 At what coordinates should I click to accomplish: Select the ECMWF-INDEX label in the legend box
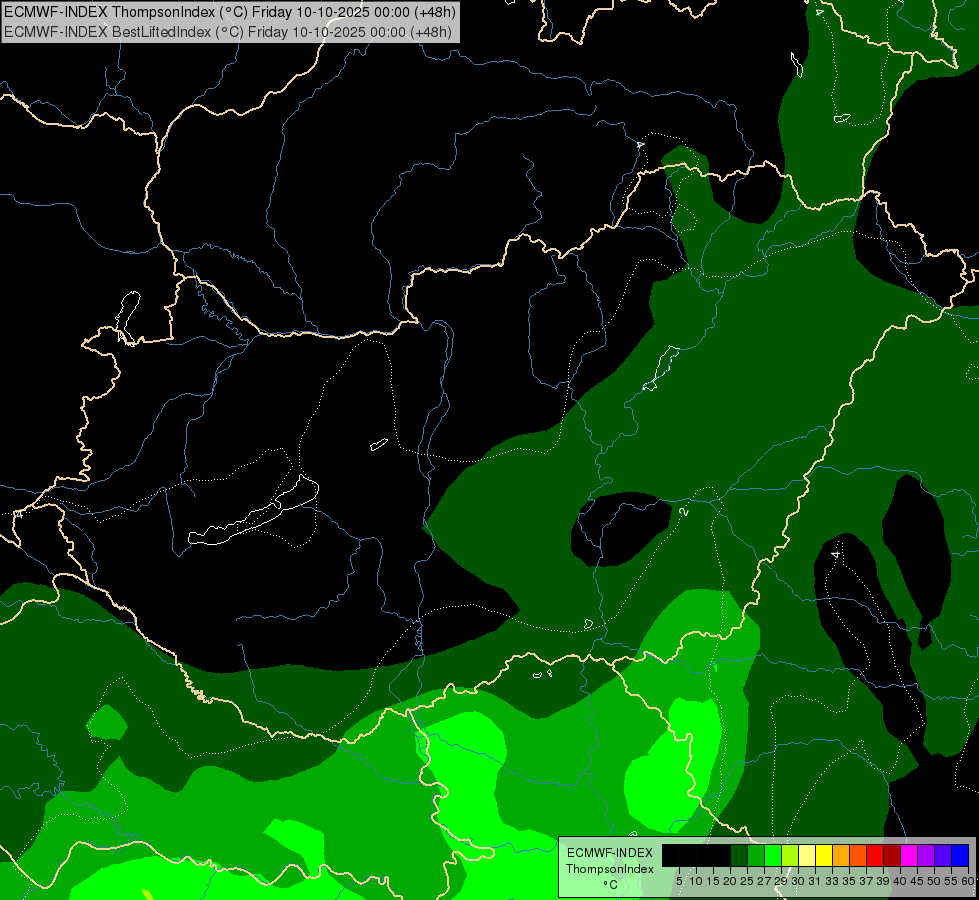(610, 853)
